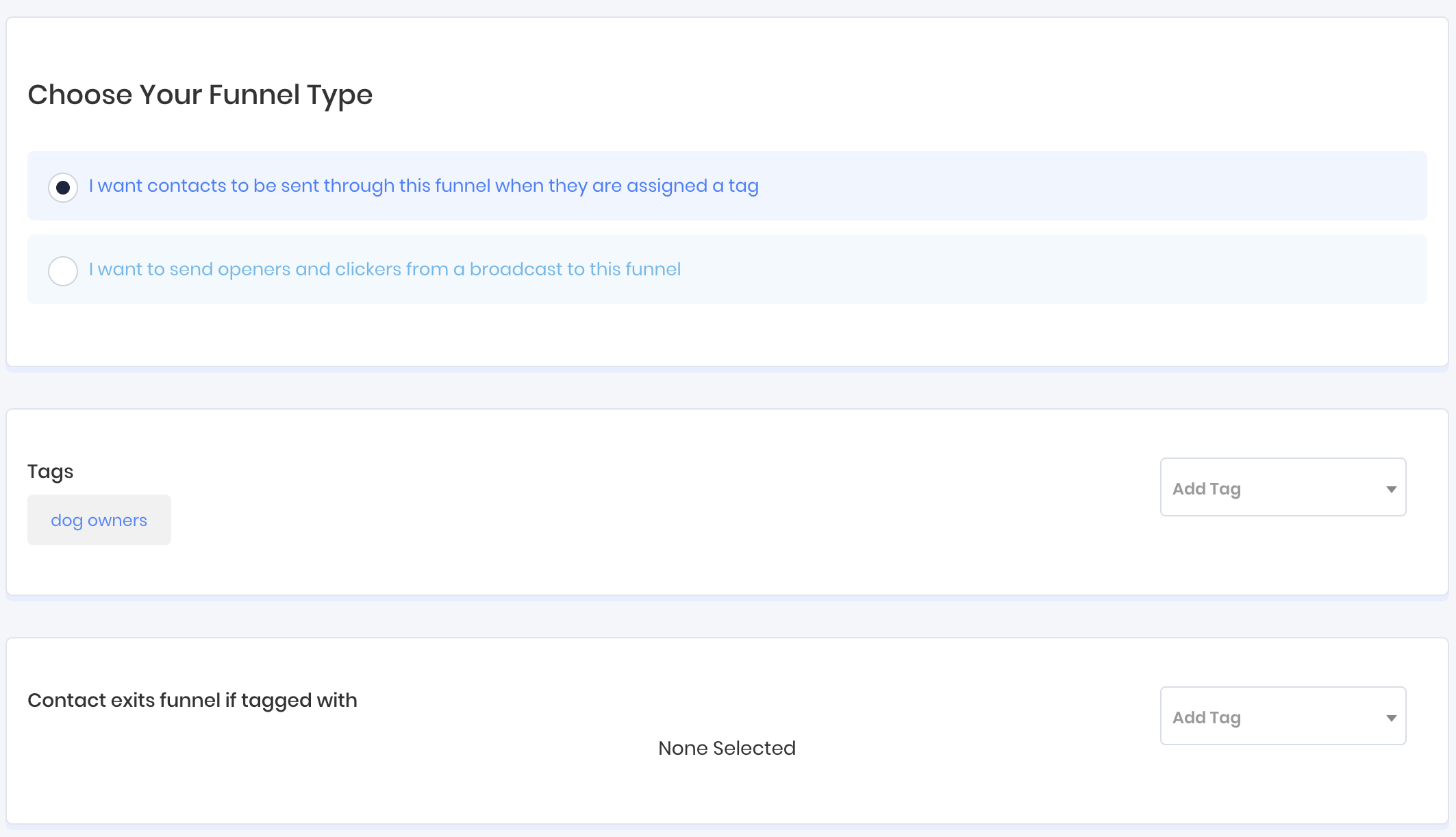The image size is (1456, 837).
Task: Select the broadcast openers and clickers radio button
Action: (63, 271)
